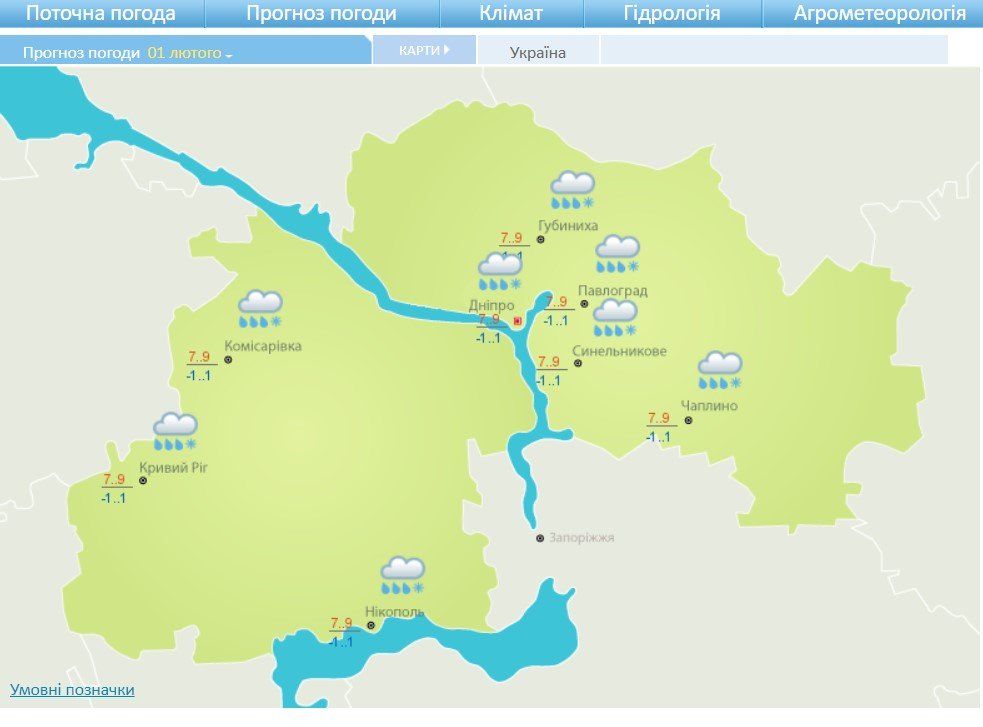The height and width of the screenshot is (727, 983).
Task: Click the rain-snow icon above Павлоград
Action: (x=617, y=254)
